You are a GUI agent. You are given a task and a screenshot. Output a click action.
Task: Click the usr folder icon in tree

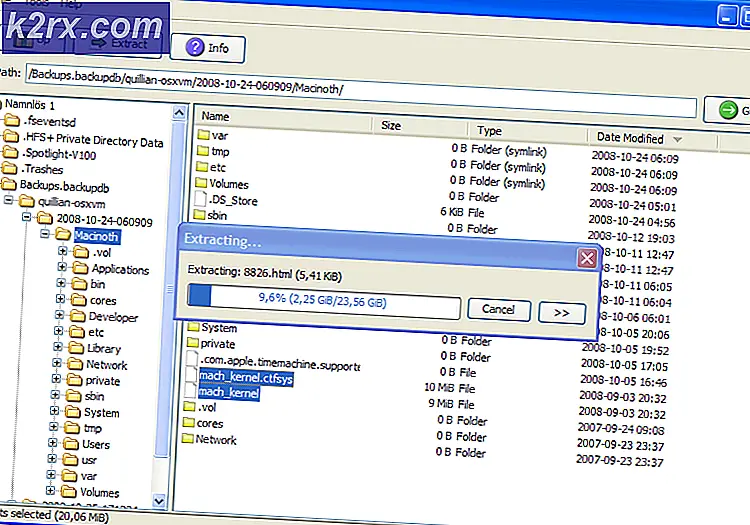click(x=70, y=460)
